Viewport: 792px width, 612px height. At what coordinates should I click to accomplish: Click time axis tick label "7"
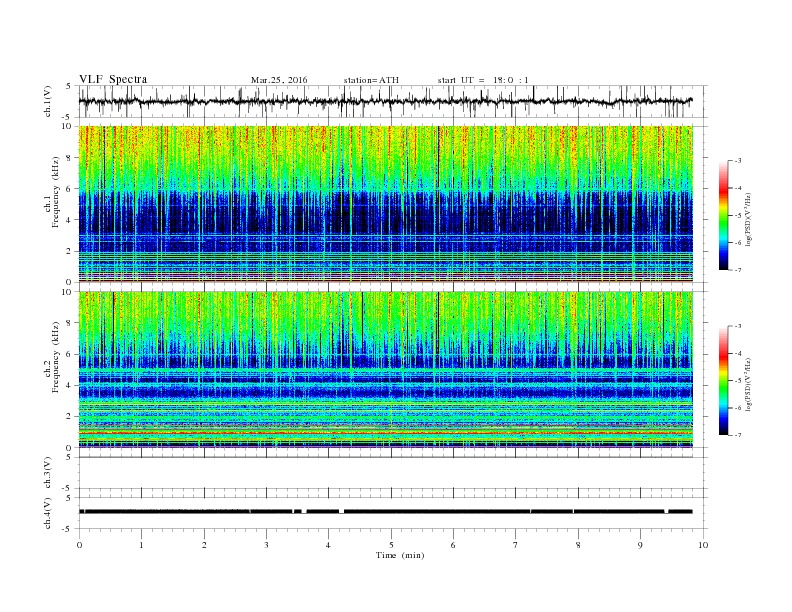click(516, 545)
